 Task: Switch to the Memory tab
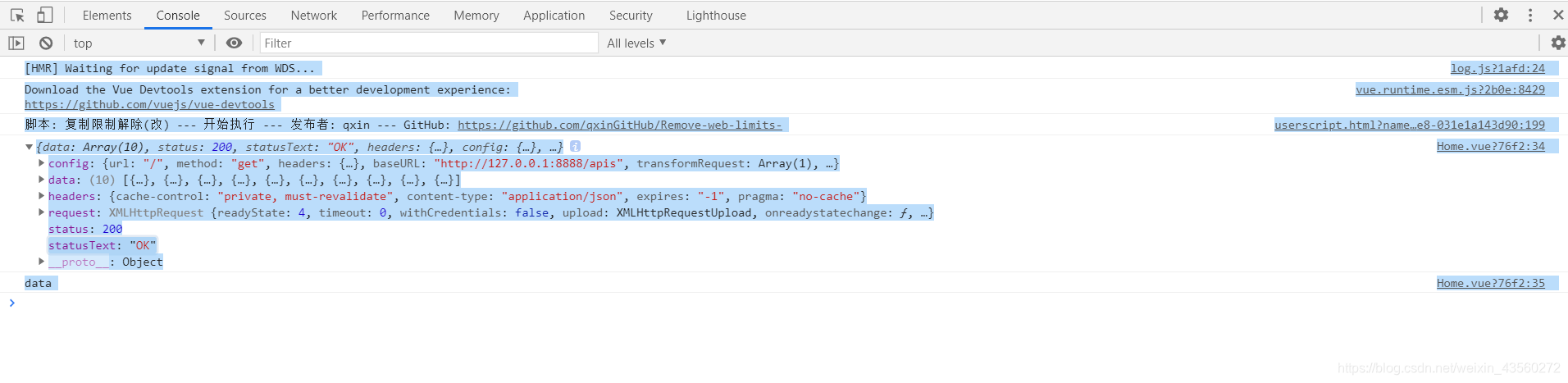tap(476, 15)
